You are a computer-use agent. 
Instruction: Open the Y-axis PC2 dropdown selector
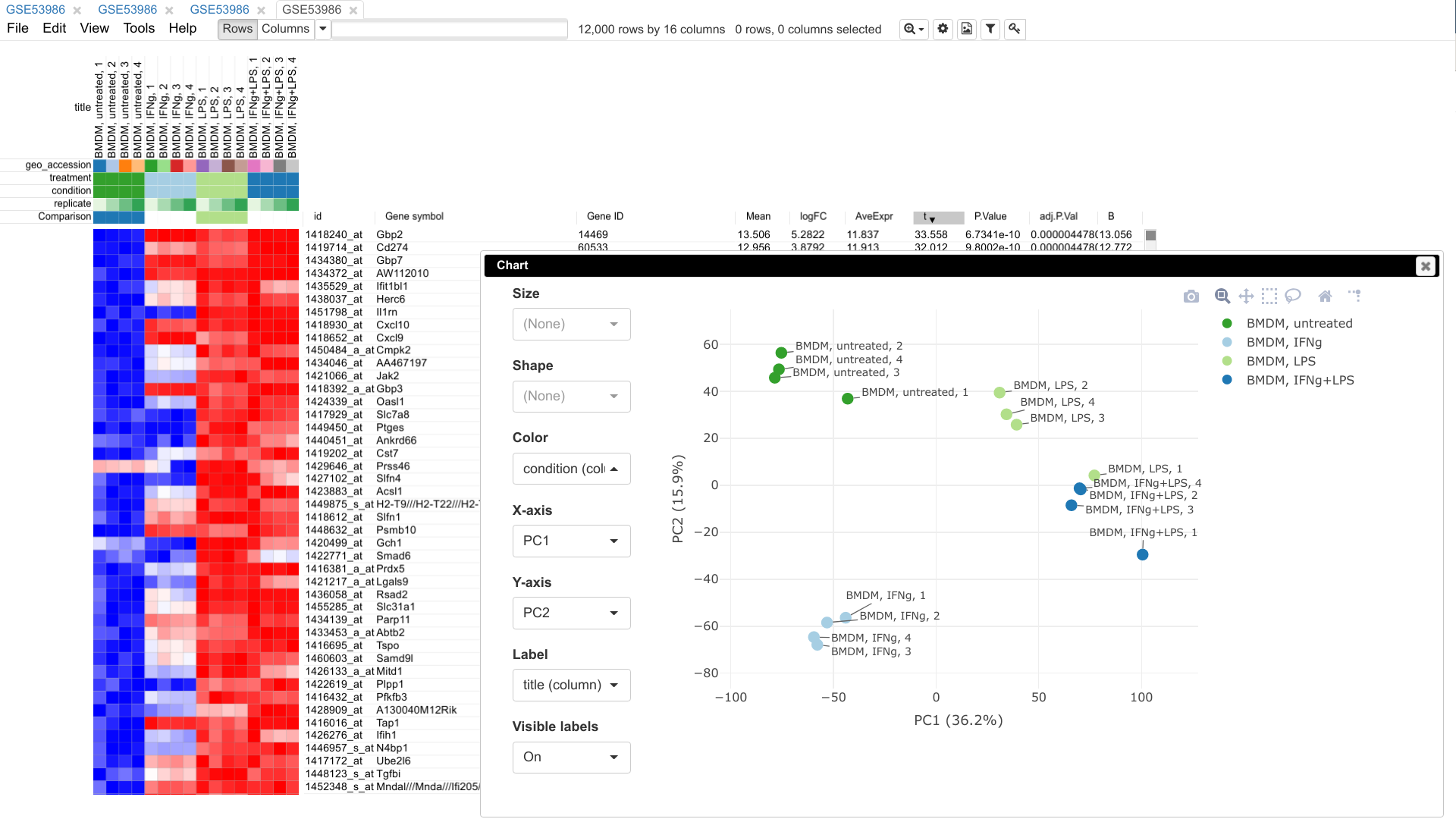570,613
